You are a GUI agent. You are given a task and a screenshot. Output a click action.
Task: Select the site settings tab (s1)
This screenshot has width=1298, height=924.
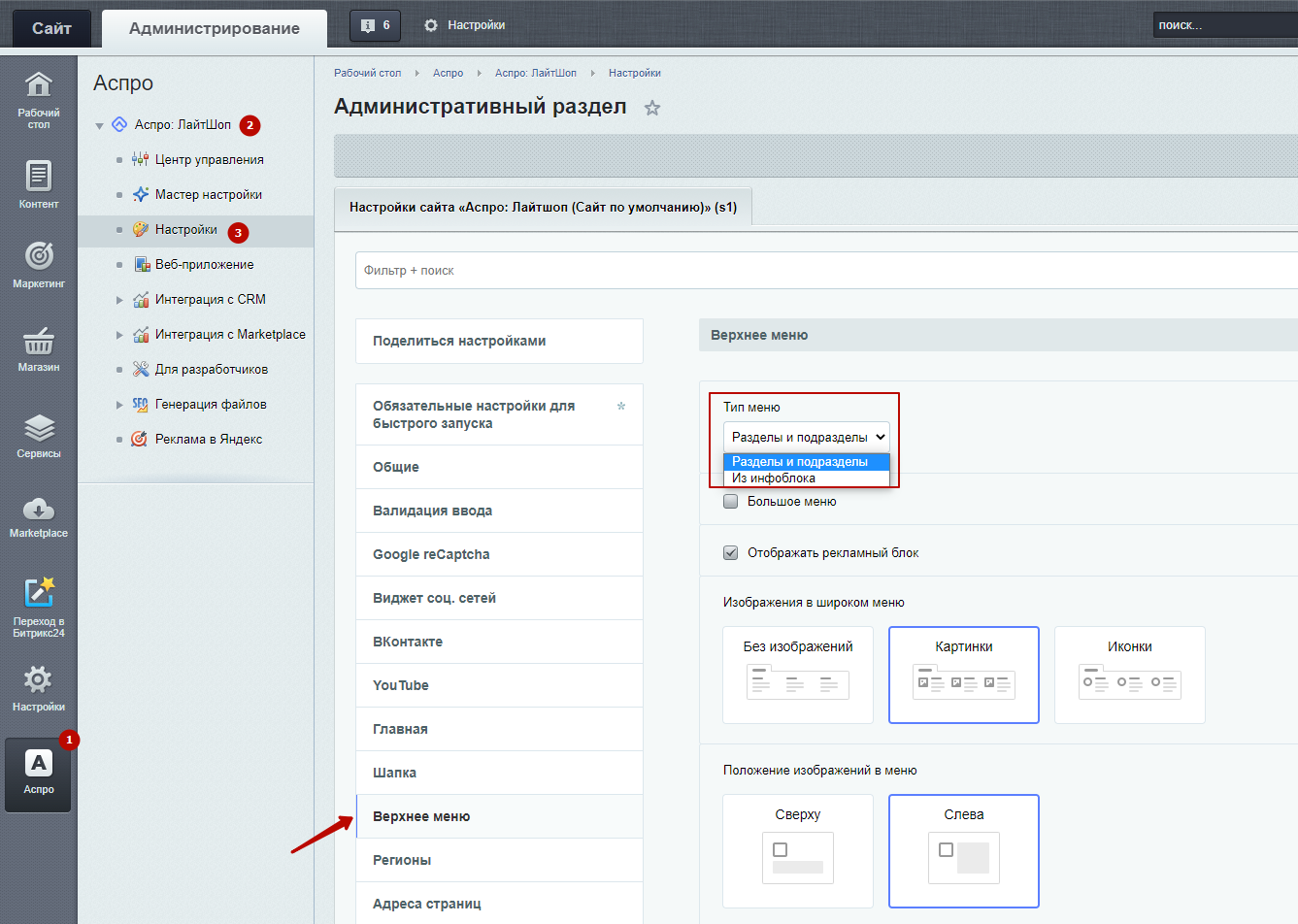[x=543, y=208]
